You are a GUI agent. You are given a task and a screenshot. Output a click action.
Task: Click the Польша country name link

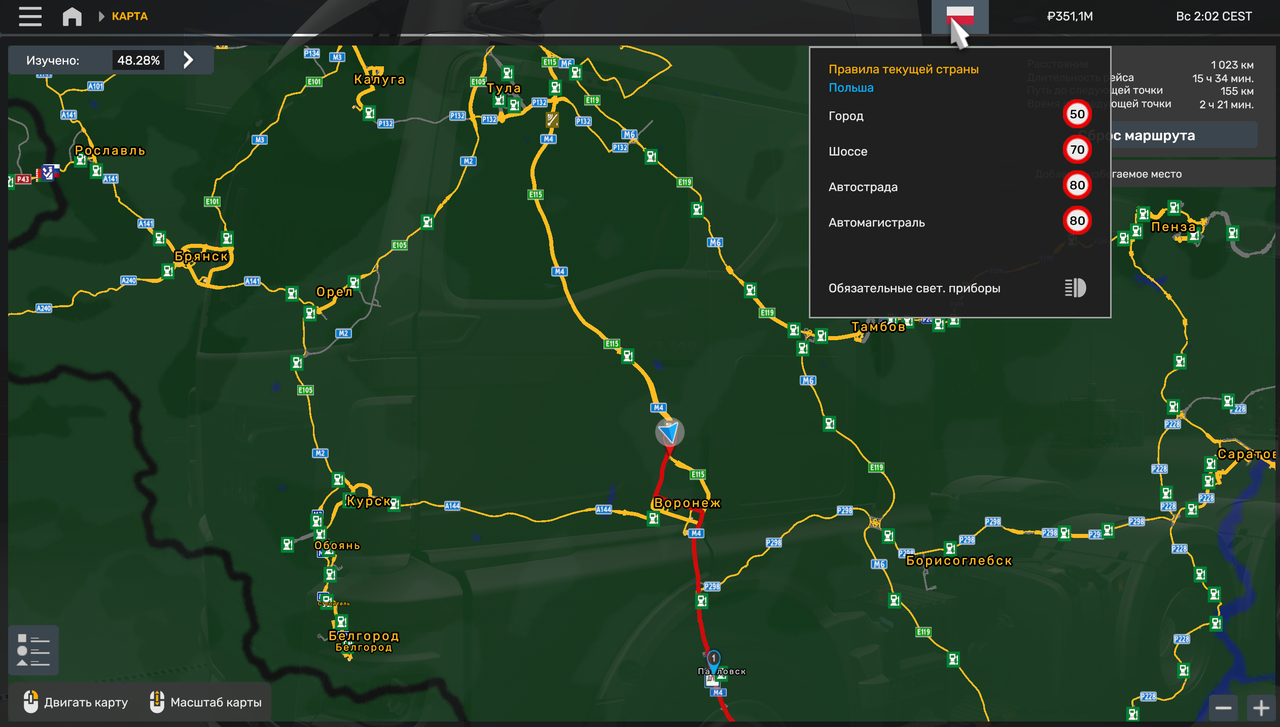click(x=851, y=88)
